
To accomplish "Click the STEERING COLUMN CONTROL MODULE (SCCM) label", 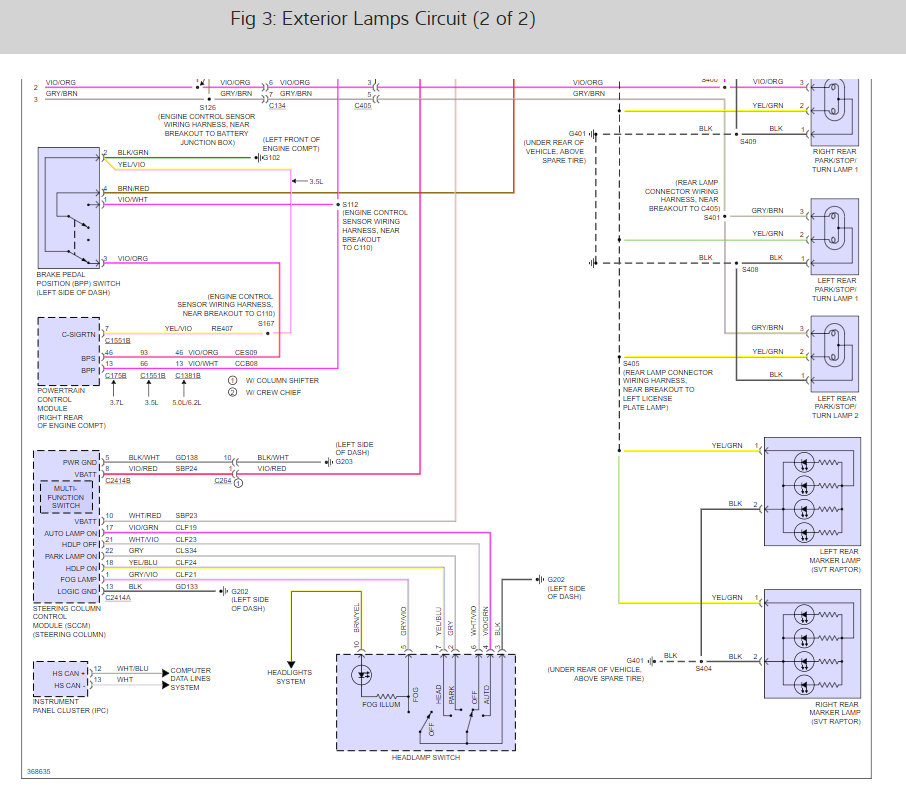I will click(69, 621).
